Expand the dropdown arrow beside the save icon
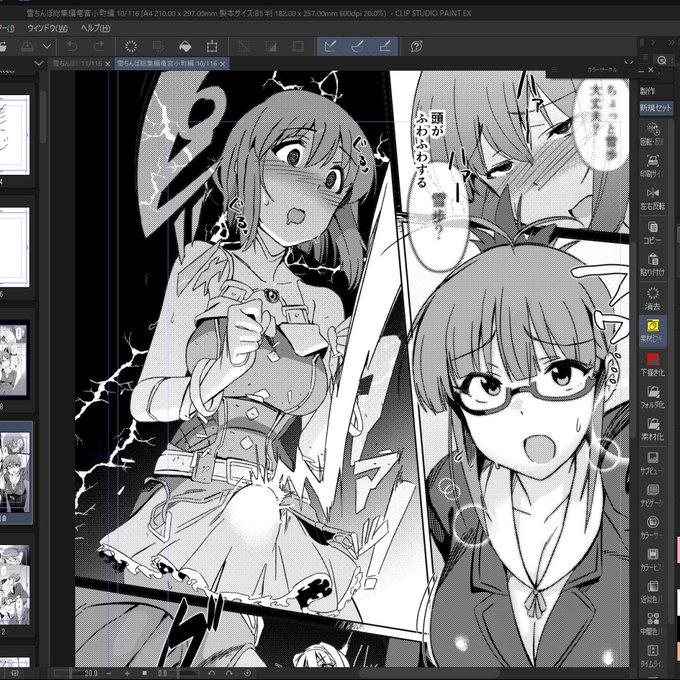The width and height of the screenshot is (680, 680). point(47,46)
